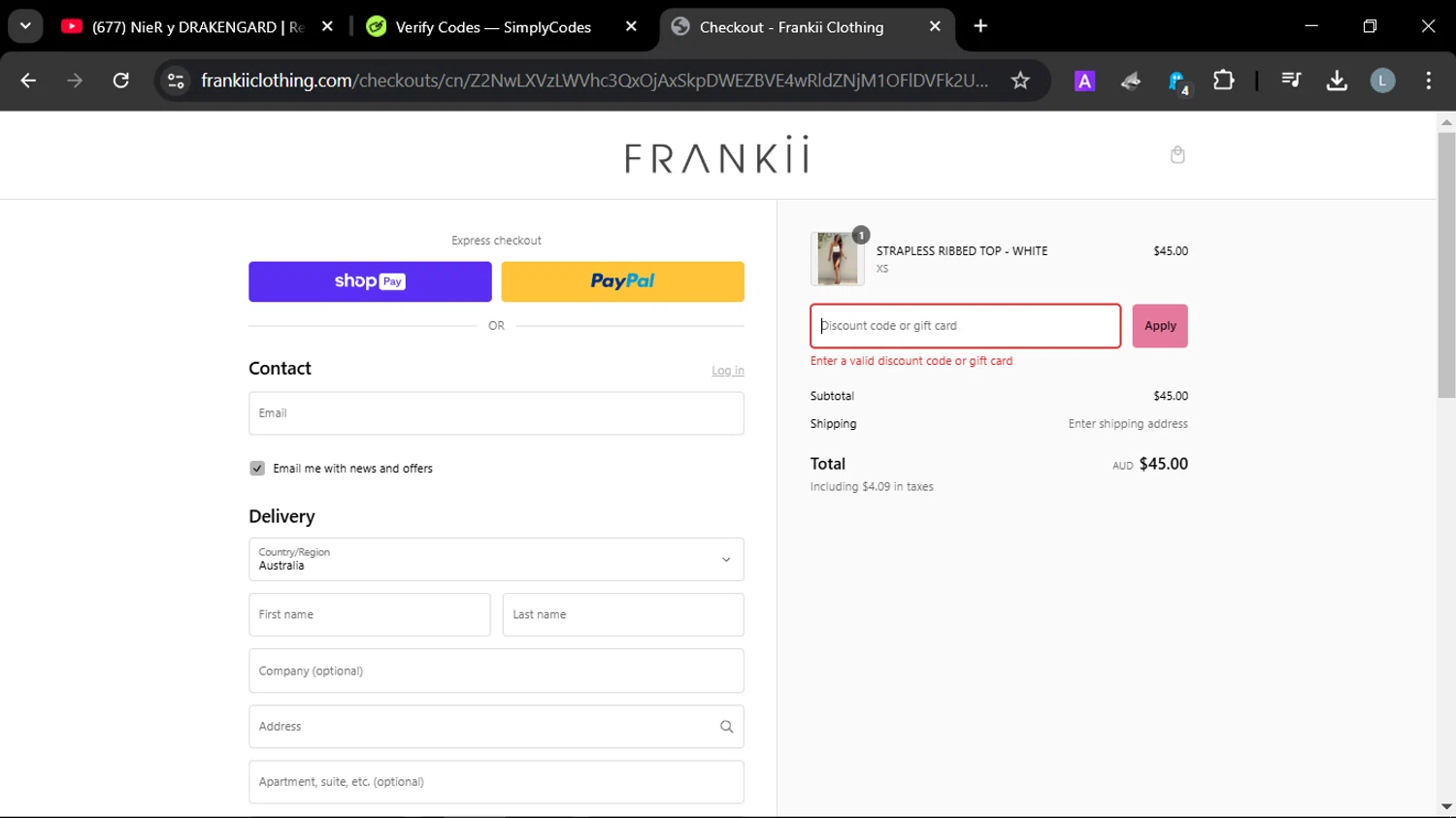The width and height of the screenshot is (1456, 818).
Task: View site information icon in address bar
Action: point(176,81)
